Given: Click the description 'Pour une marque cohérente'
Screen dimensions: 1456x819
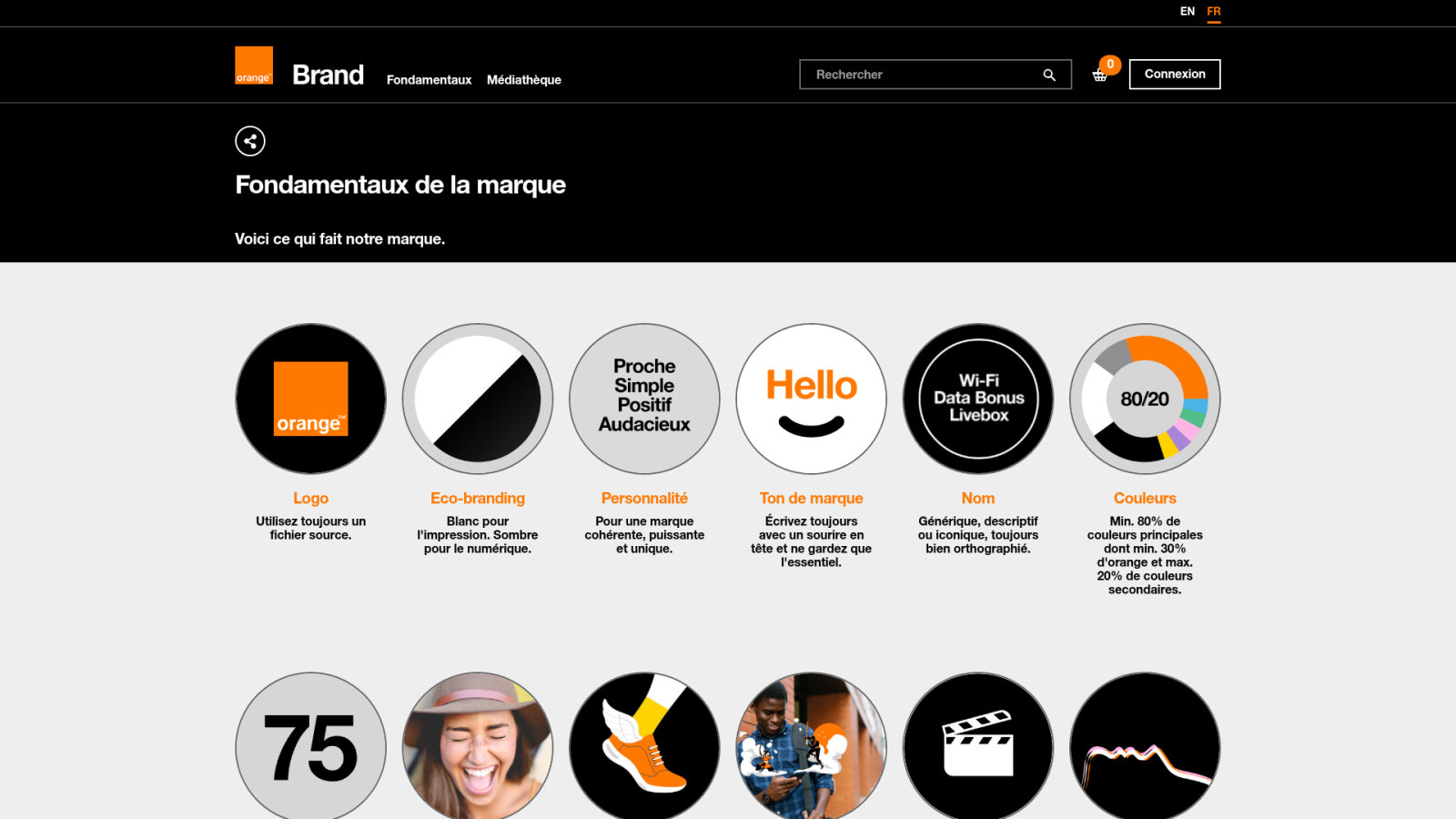Looking at the screenshot, I should coord(644,535).
